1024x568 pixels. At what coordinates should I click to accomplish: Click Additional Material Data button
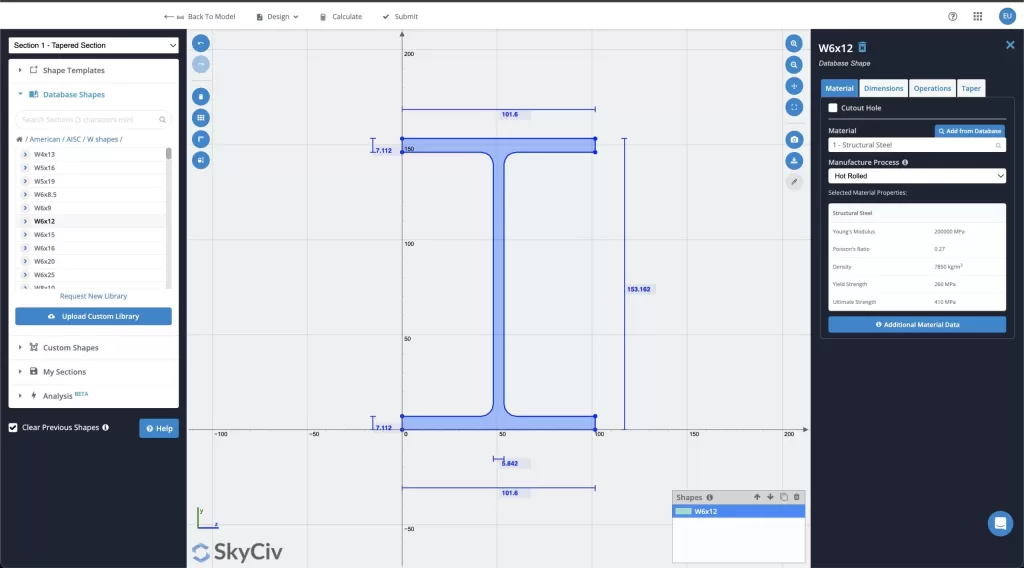tap(916, 324)
